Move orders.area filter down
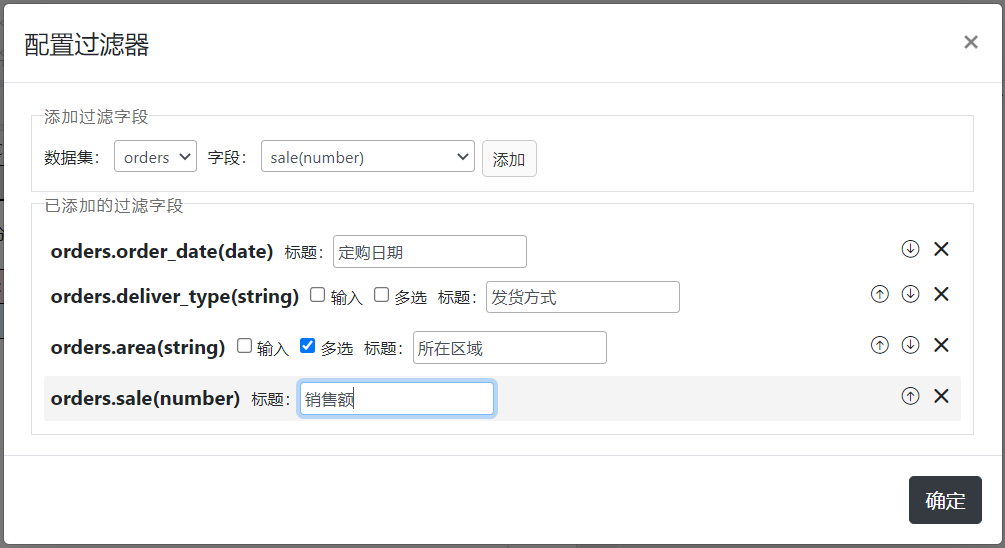 (x=910, y=345)
